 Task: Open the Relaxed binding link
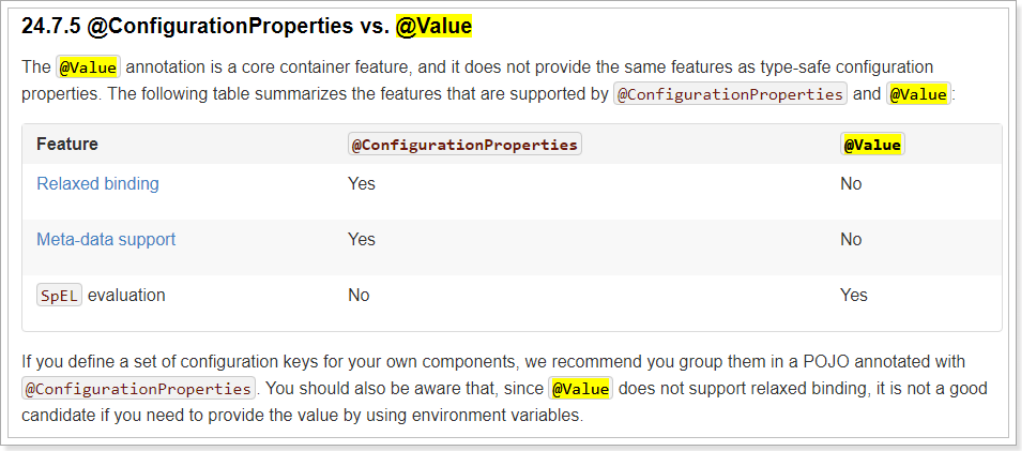pyautogui.click(x=98, y=184)
